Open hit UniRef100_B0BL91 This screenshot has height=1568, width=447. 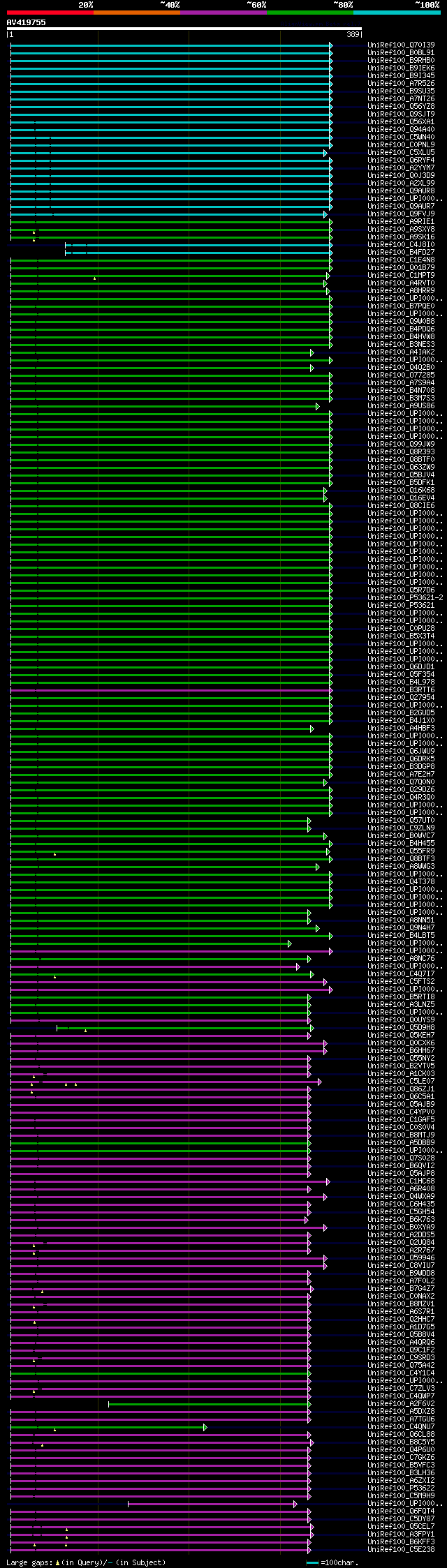[401, 52]
